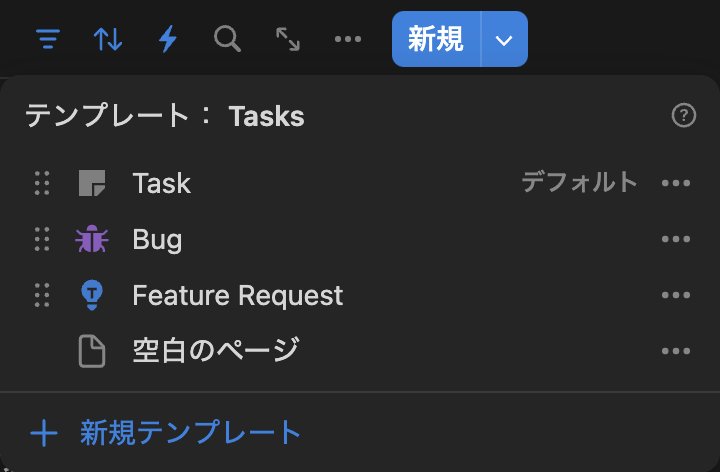Screen dimensions: 720x472
Task: Click the Bug template drag handle
Action: coord(42,239)
